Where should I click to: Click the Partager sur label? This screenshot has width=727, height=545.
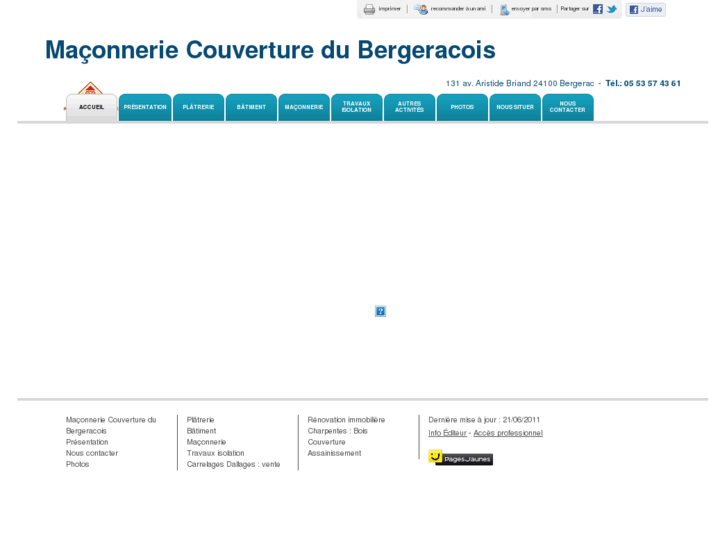pyautogui.click(x=574, y=9)
